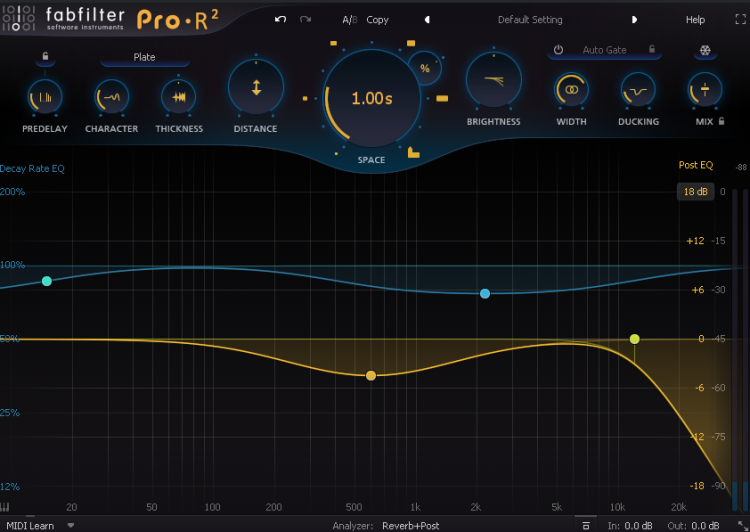Click the Distance knob
The width and height of the screenshot is (750, 532).
[x=256, y=87]
